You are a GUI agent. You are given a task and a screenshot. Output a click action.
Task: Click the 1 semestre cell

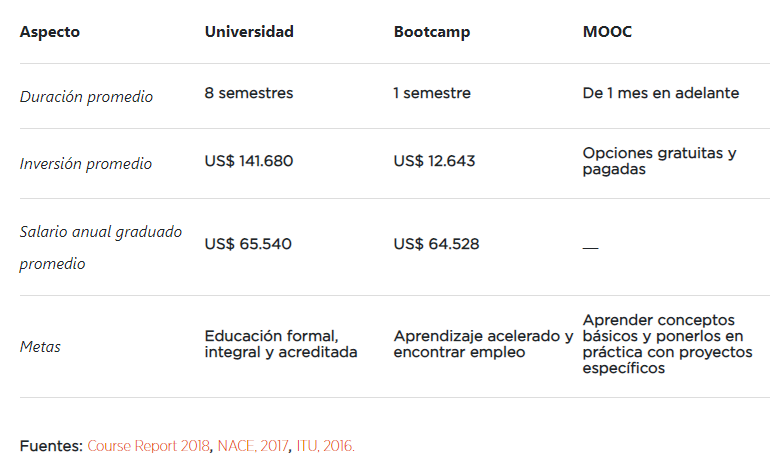click(x=432, y=93)
